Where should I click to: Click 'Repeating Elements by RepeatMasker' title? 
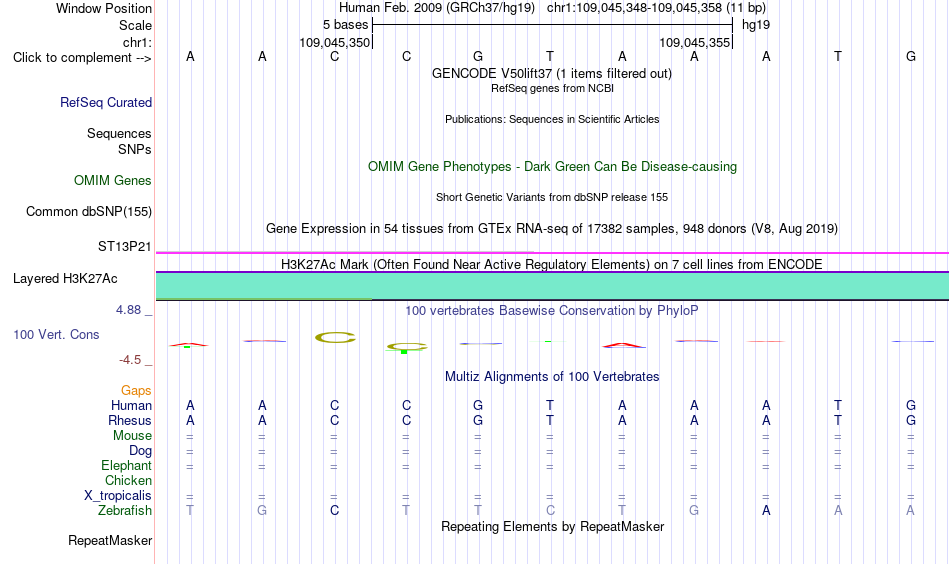tap(552, 527)
